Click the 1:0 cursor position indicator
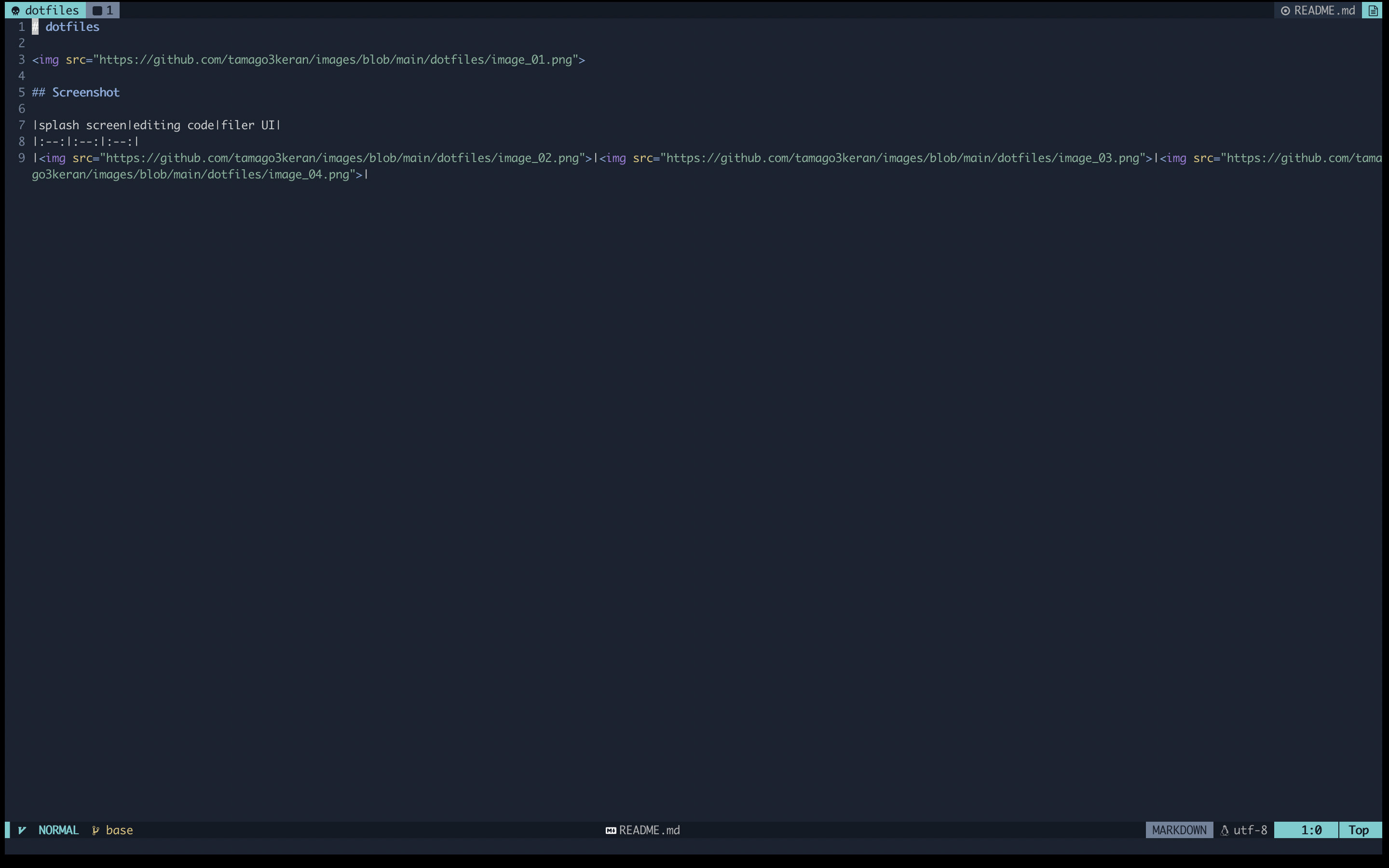The width and height of the screenshot is (1389, 868). point(1311,830)
